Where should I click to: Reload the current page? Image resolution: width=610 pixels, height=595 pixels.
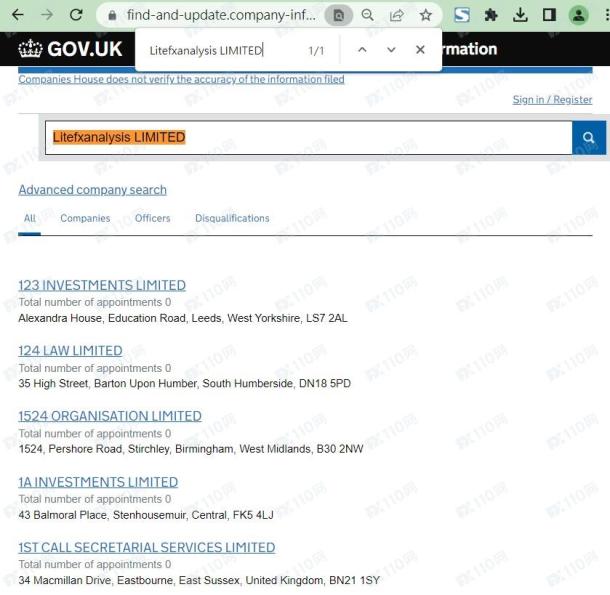coord(76,15)
